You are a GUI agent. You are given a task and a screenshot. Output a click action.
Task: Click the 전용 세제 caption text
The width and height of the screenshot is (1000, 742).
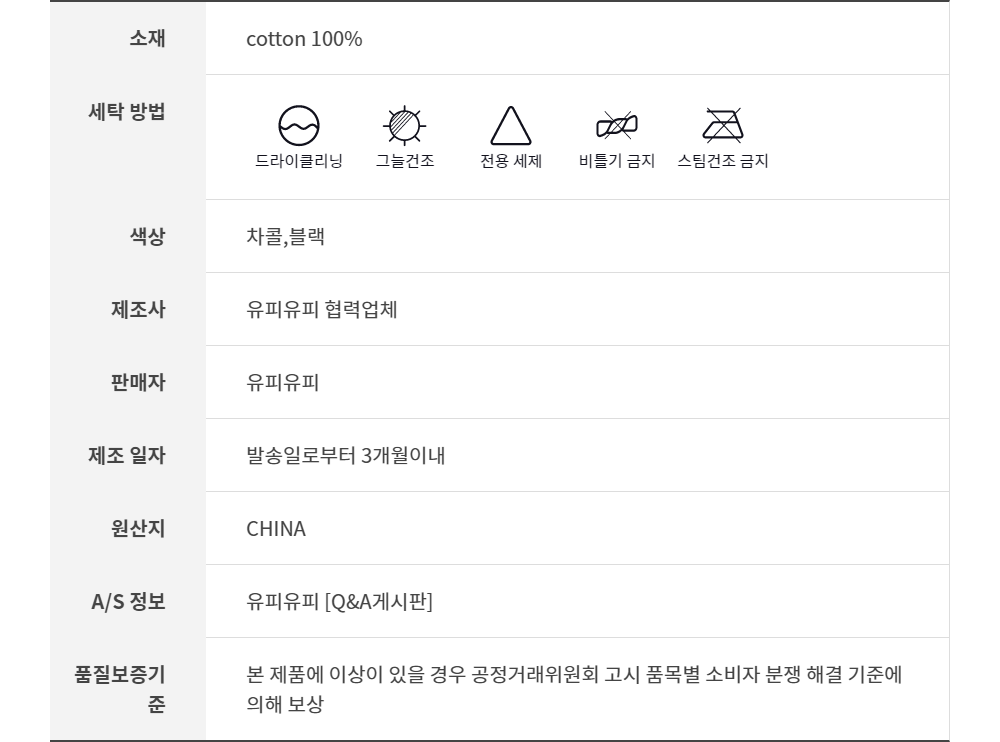511,161
